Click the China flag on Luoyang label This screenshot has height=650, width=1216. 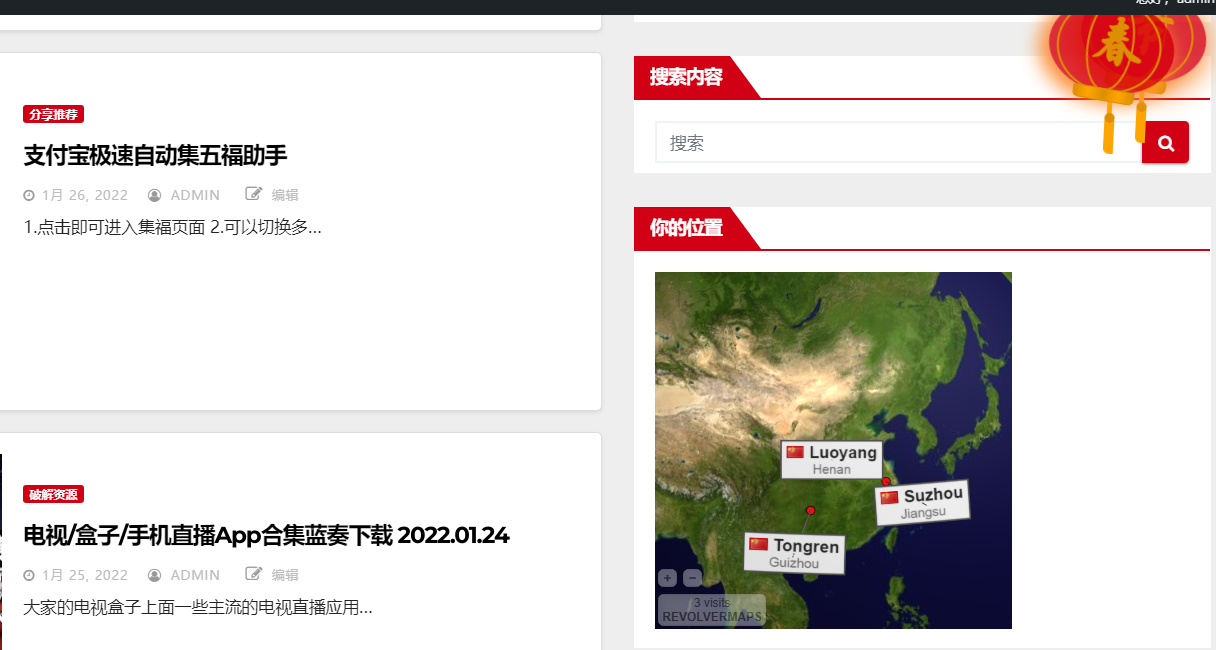[795, 452]
